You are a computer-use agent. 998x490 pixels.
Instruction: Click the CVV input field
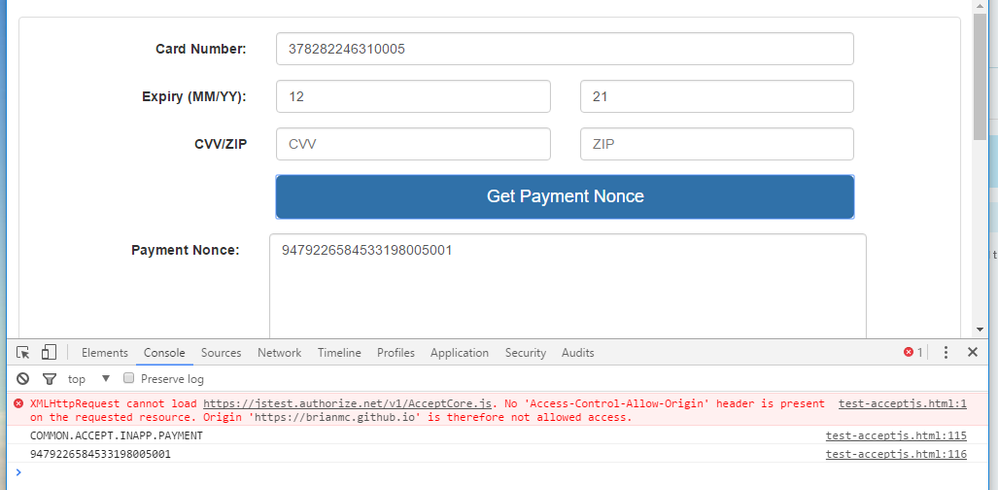pos(413,144)
